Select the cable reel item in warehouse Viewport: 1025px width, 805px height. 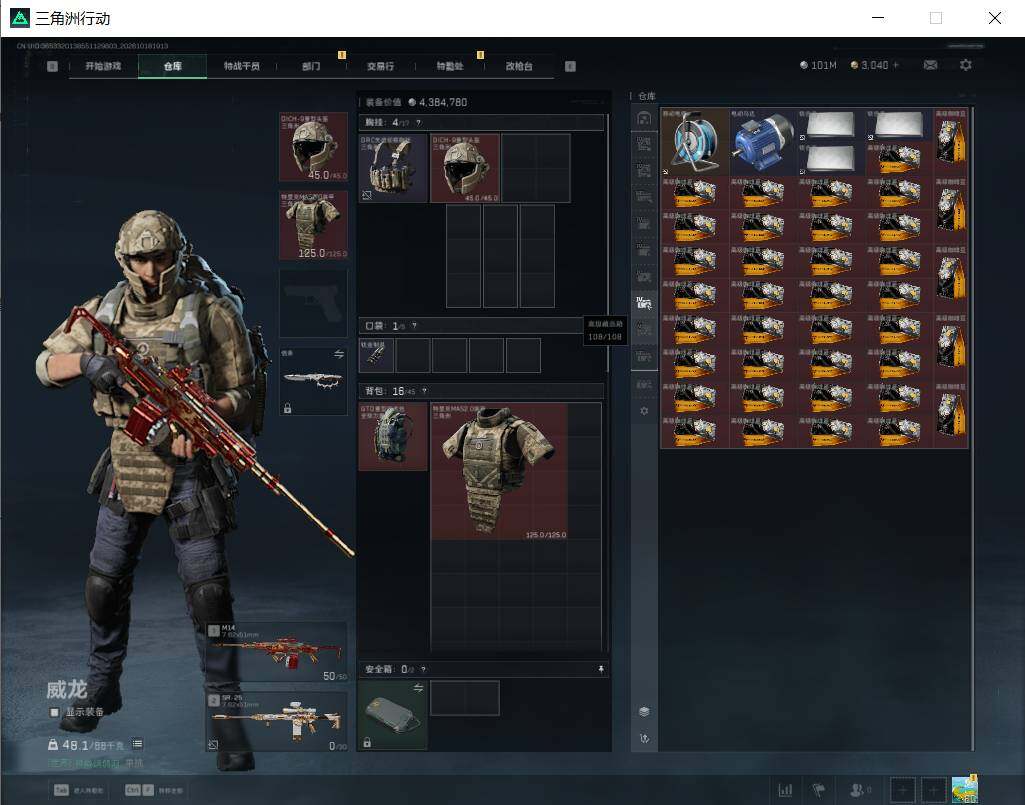[x=695, y=142]
